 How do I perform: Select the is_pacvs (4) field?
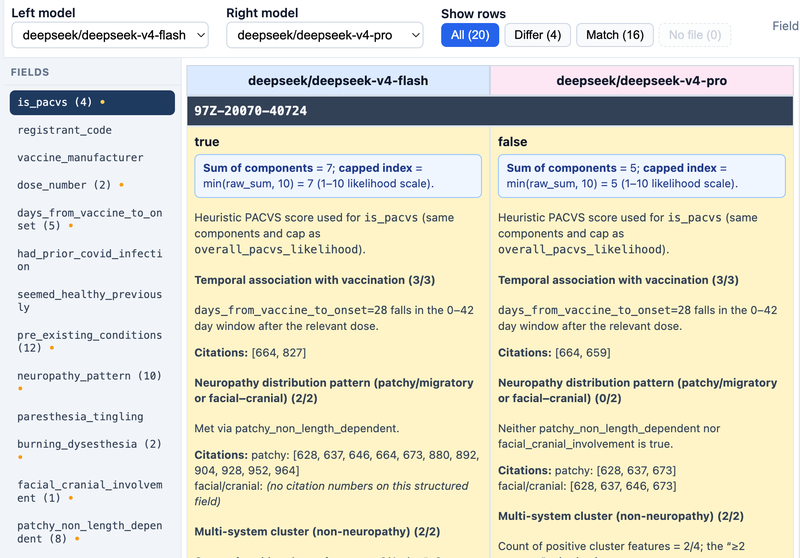92,103
